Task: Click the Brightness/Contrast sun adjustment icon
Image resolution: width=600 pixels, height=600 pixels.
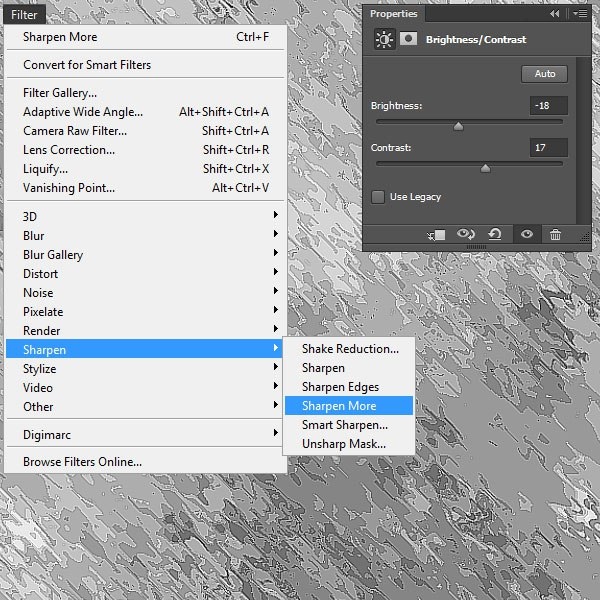Action: click(384, 39)
